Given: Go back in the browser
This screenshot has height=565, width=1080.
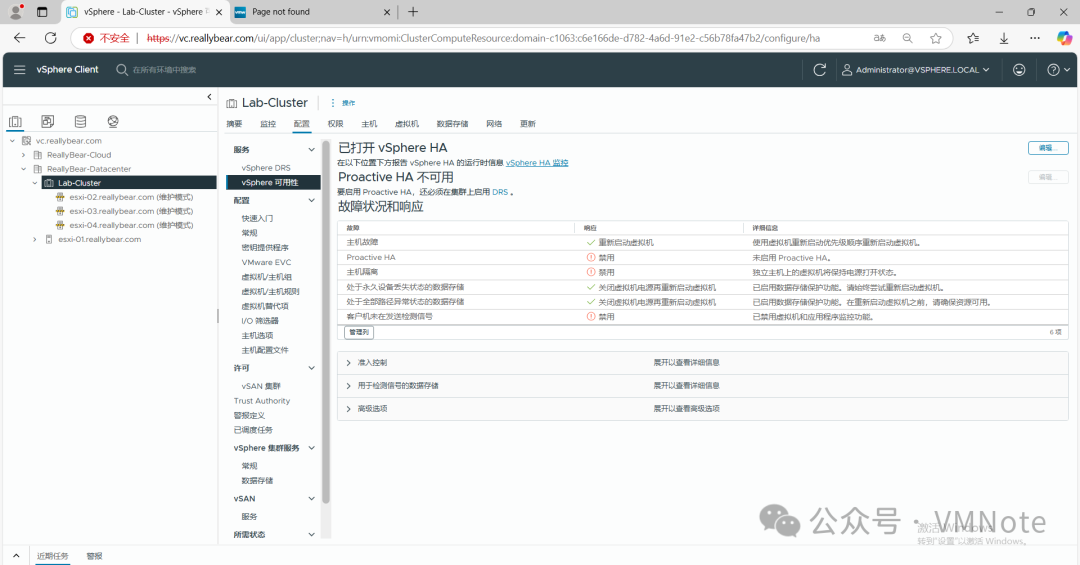Looking at the screenshot, I should [19, 39].
